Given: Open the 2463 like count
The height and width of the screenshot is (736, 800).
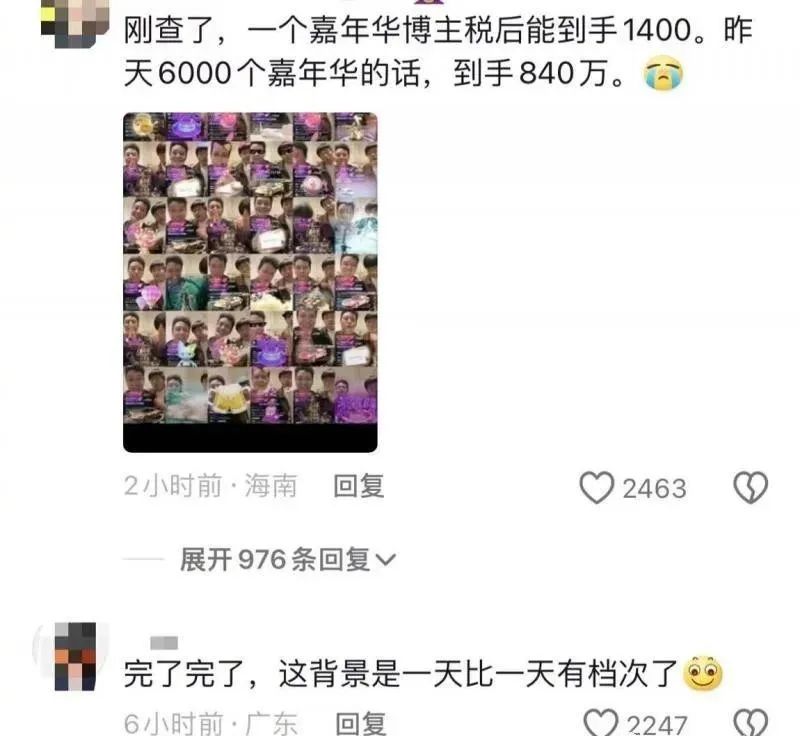Looking at the screenshot, I should (x=654, y=489).
